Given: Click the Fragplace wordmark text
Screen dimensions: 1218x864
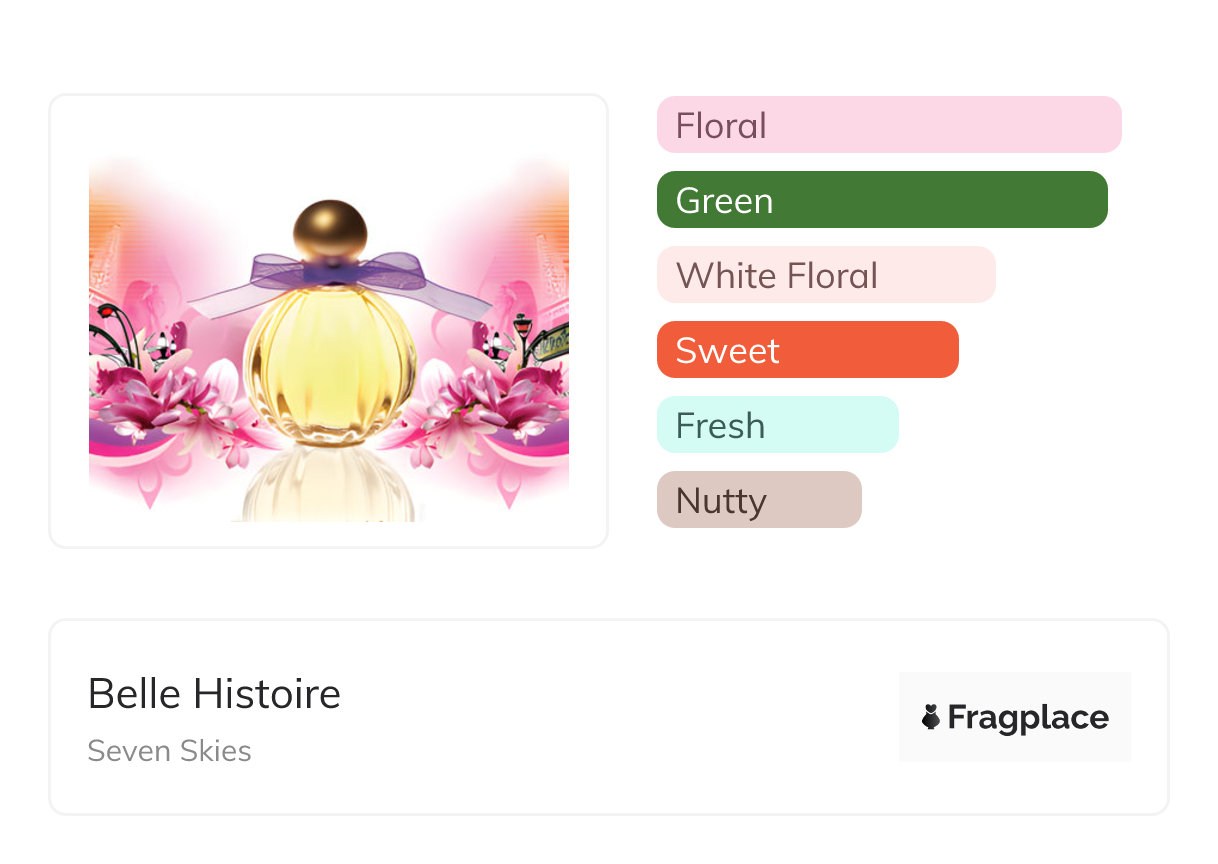Looking at the screenshot, I should pos(1028,717).
